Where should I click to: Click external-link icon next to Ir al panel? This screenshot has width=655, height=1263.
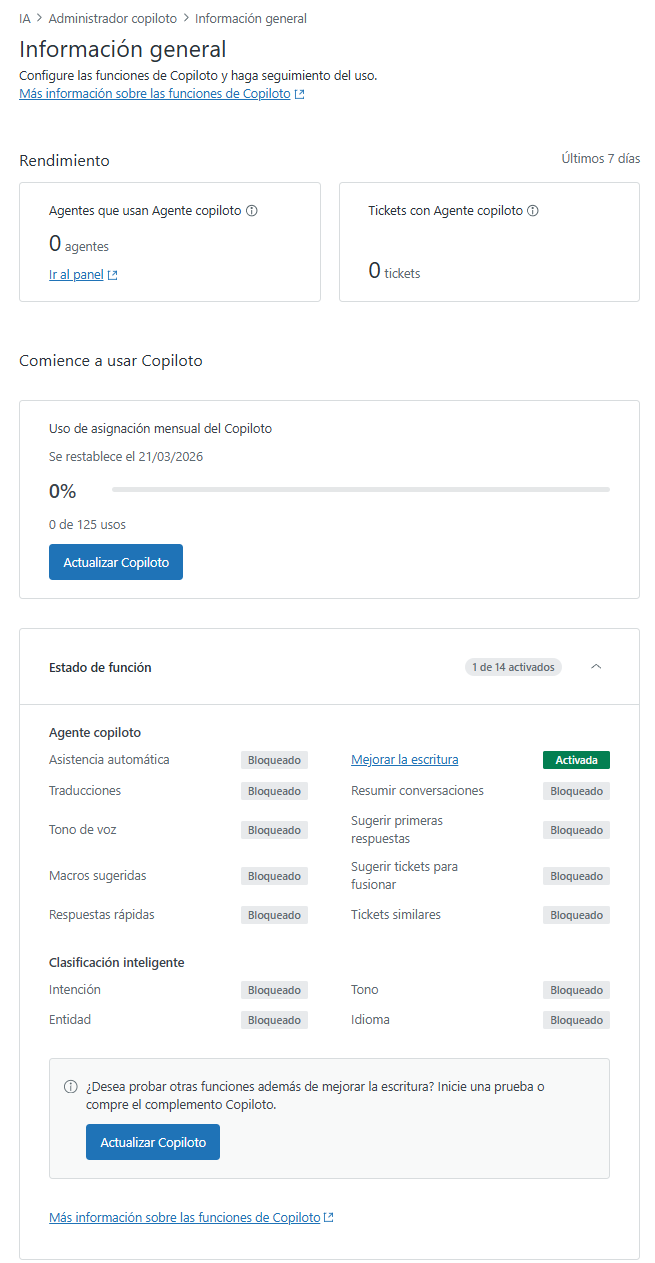click(x=113, y=275)
